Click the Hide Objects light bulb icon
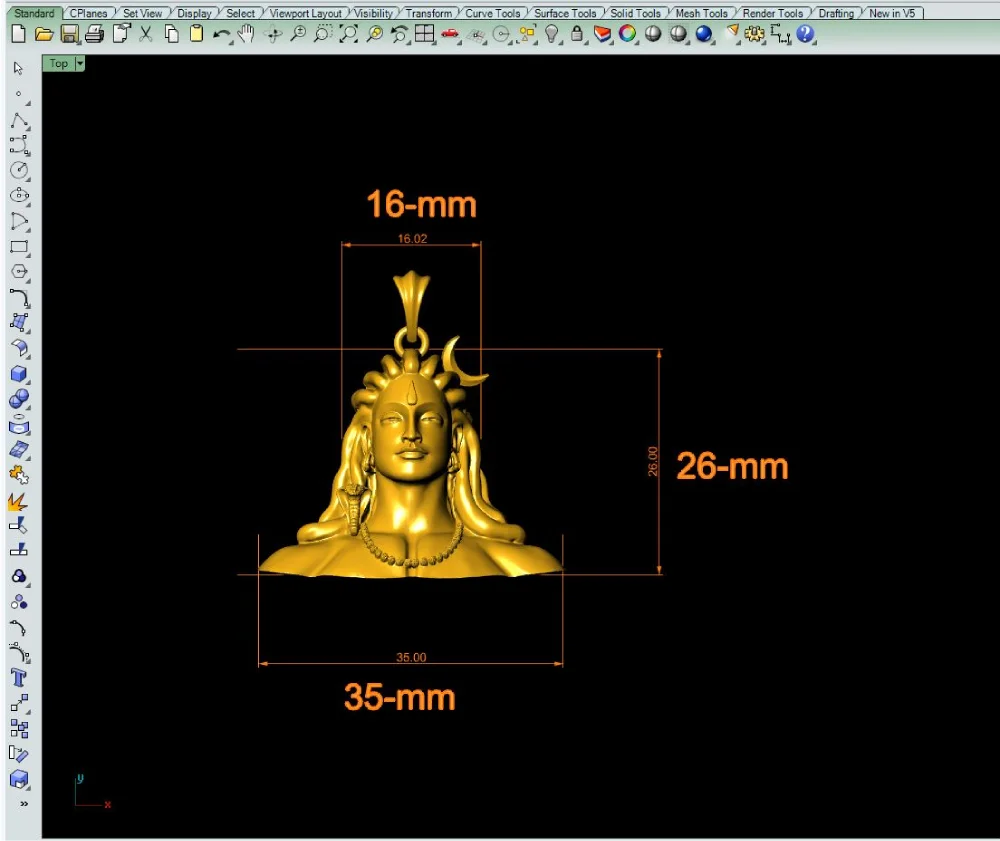 point(552,34)
